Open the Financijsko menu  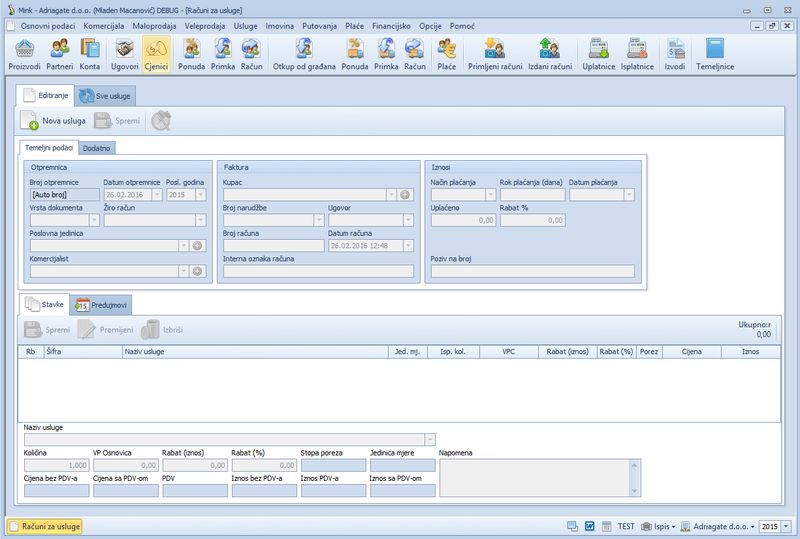click(x=393, y=24)
